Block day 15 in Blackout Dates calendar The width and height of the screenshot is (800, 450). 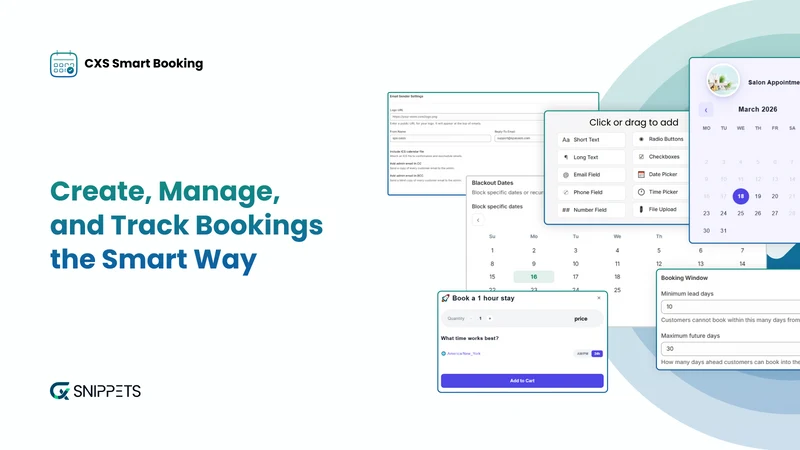tap(492, 277)
